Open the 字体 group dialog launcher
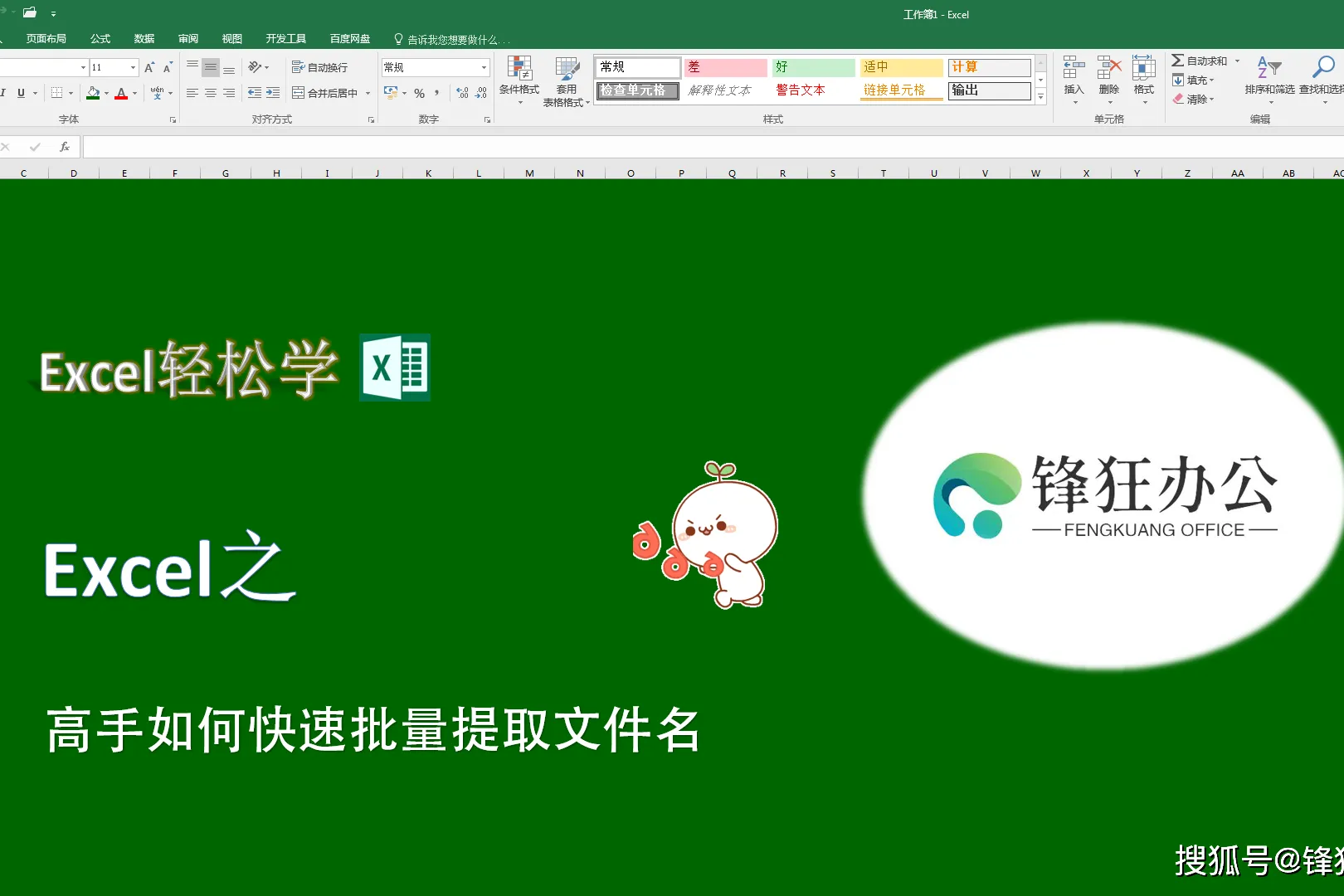 point(173,120)
